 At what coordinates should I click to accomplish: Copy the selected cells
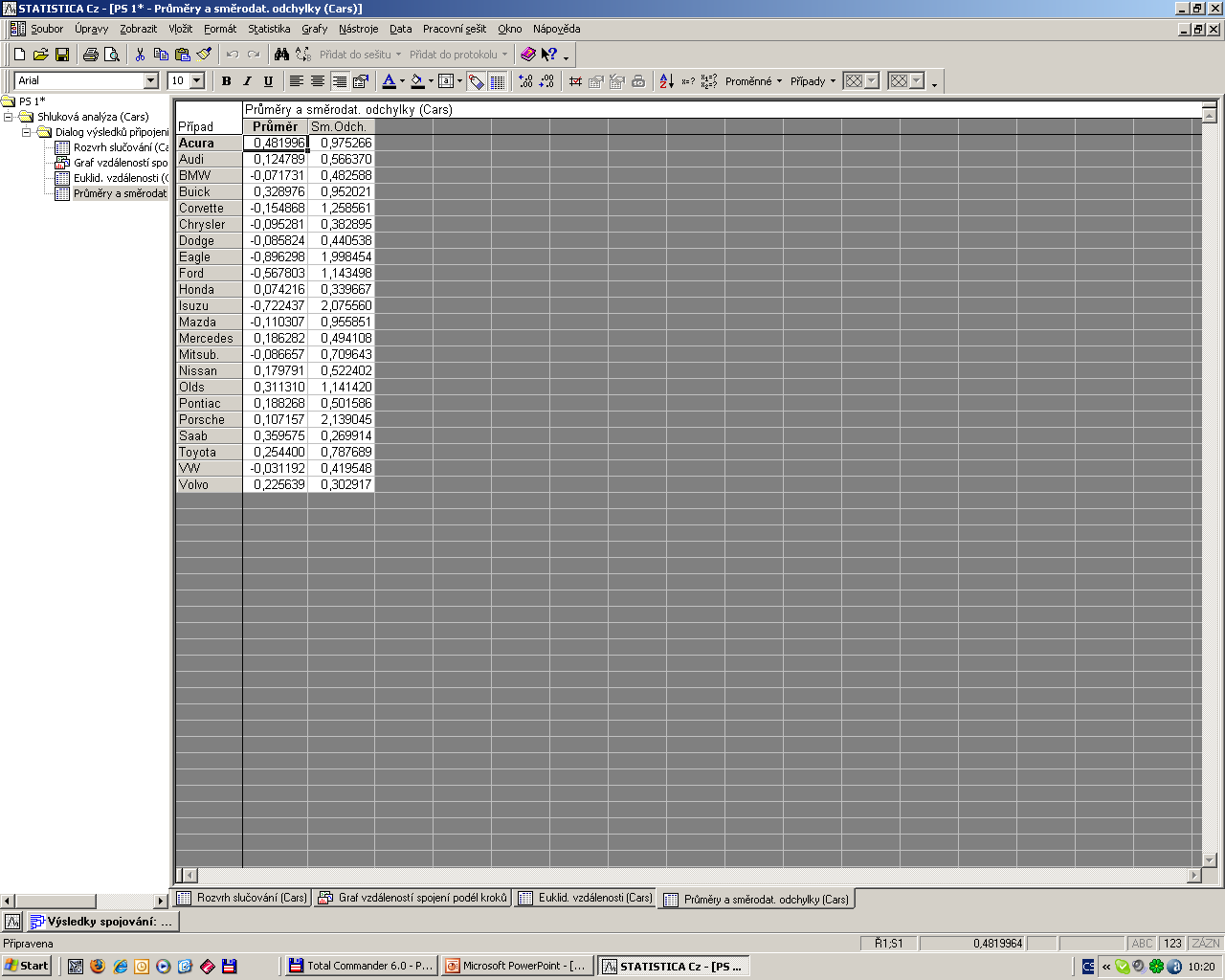click(161, 55)
